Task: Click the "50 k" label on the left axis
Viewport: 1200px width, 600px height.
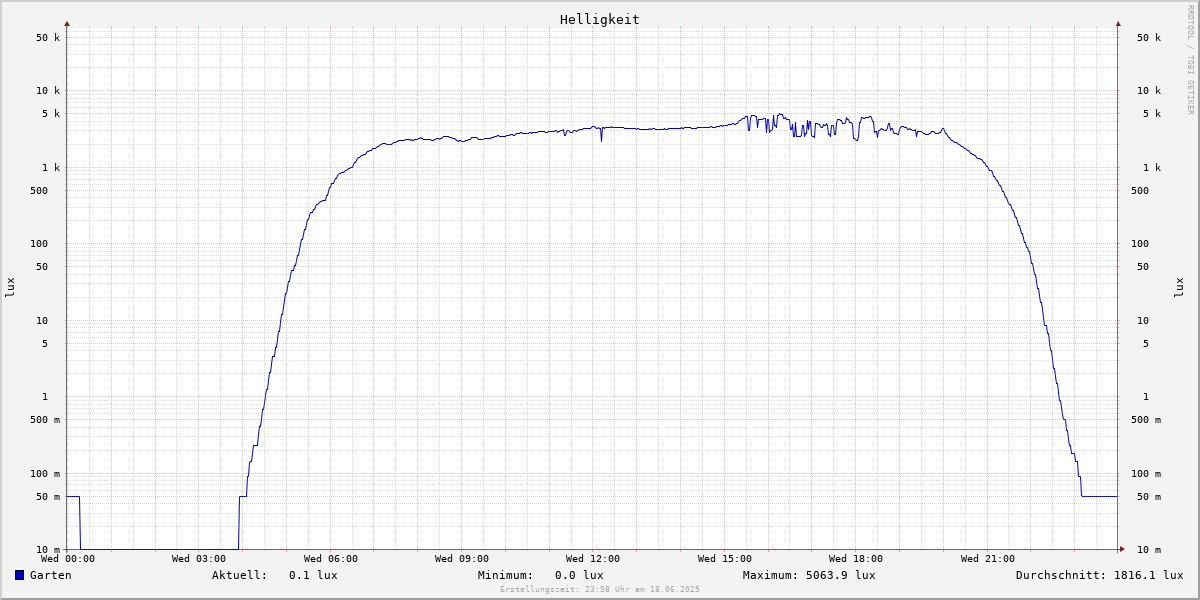Action: [48, 37]
